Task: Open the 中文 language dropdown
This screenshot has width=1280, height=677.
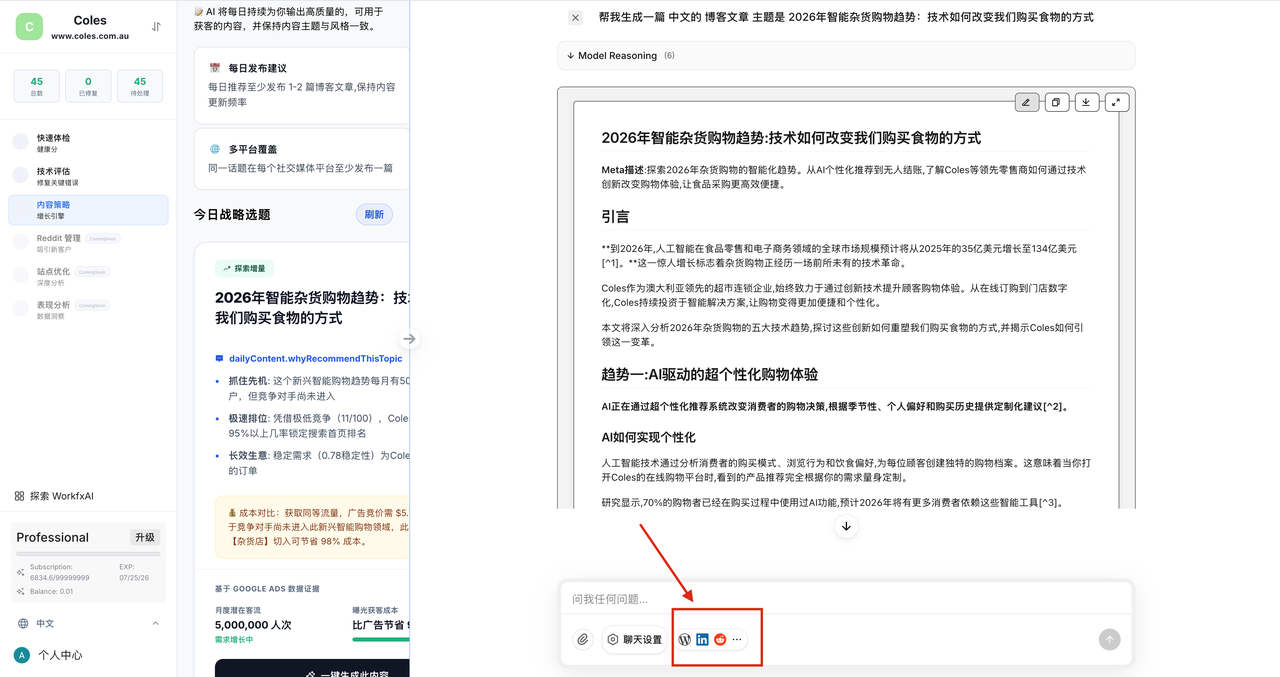Action: (88, 623)
